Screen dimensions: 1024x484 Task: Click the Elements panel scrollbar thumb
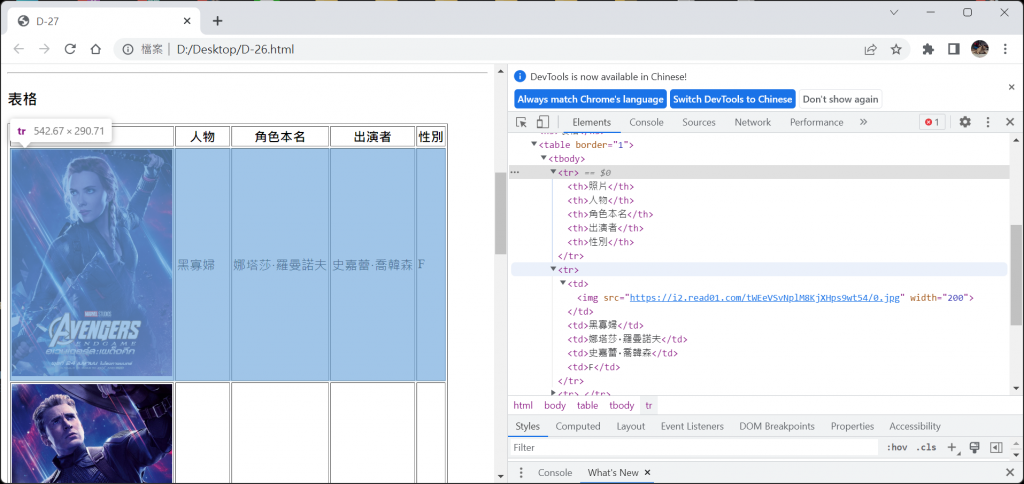coord(1015,273)
